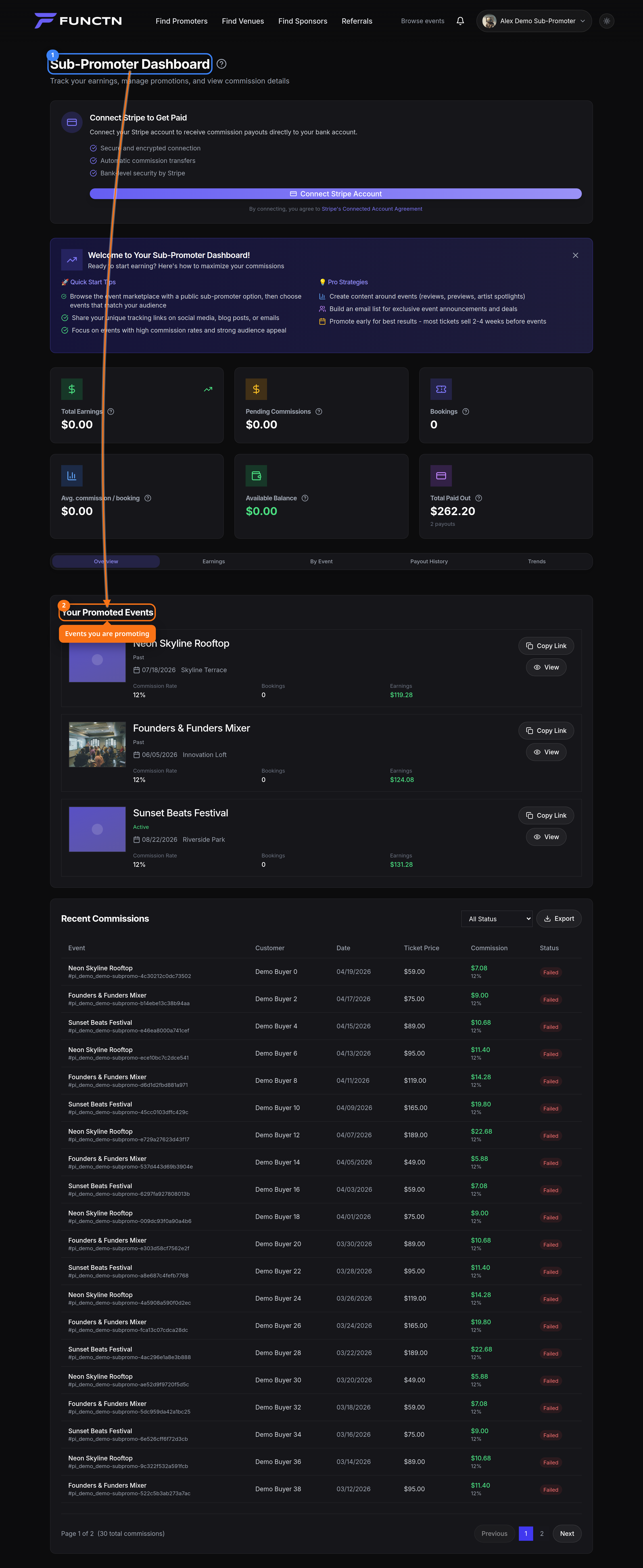Select the "04/17/2026" date cell
643x1568 pixels.
pyautogui.click(x=354, y=999)
